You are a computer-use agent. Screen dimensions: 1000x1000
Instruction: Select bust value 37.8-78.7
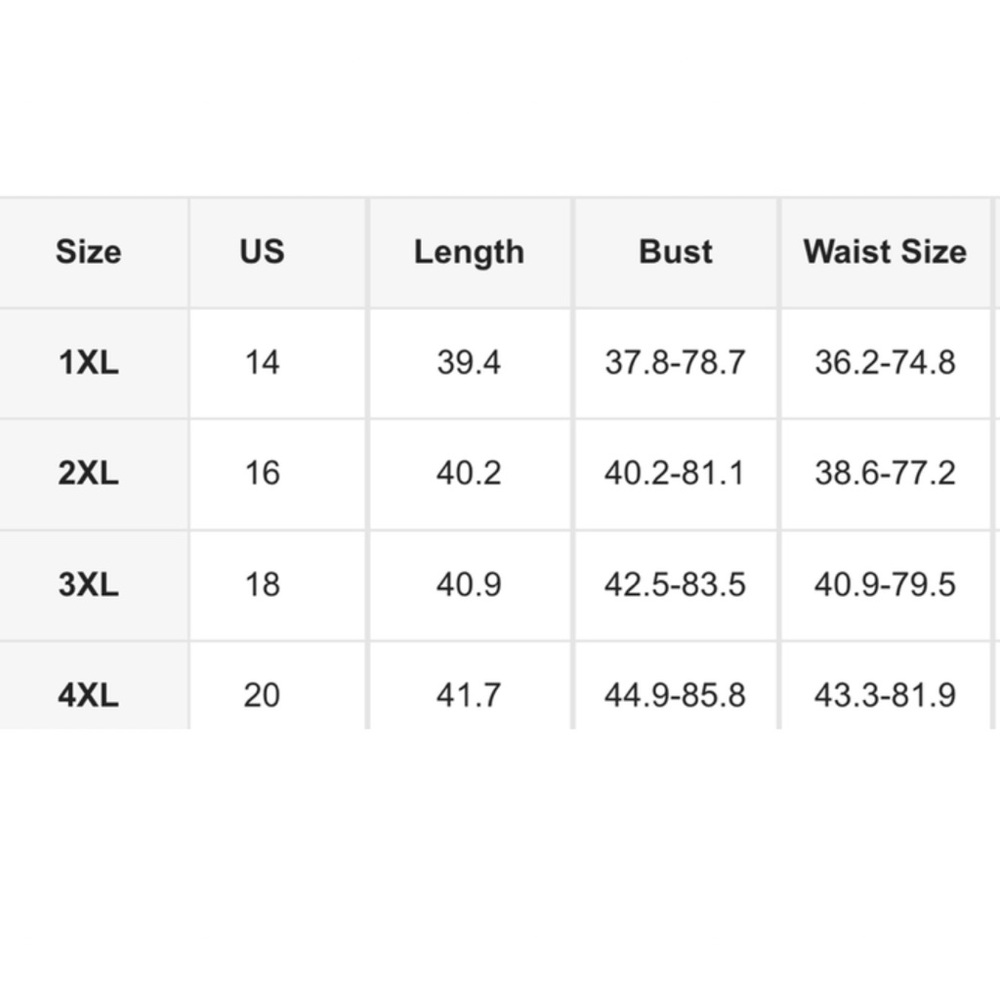click(675, 363)
